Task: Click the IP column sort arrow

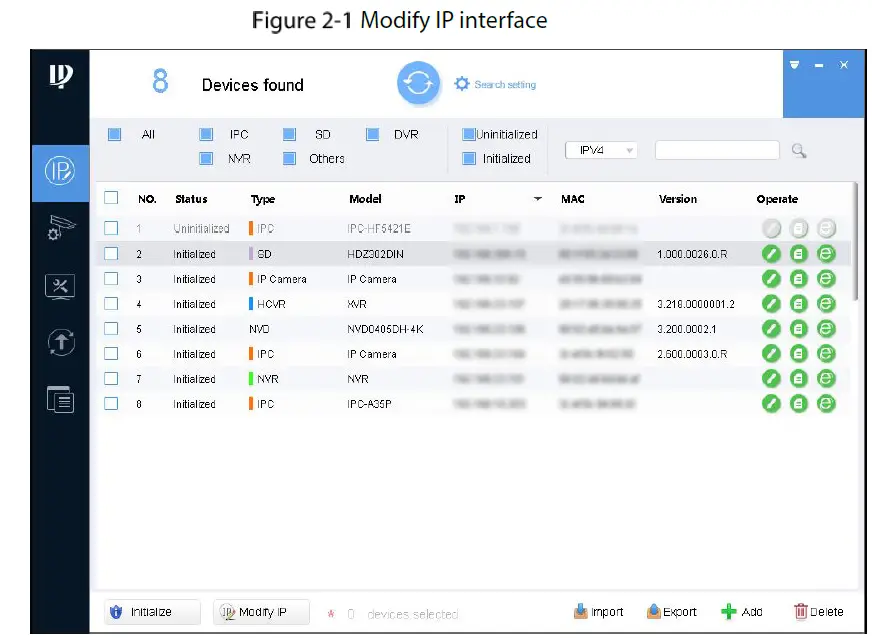Action: click(538, 199)
